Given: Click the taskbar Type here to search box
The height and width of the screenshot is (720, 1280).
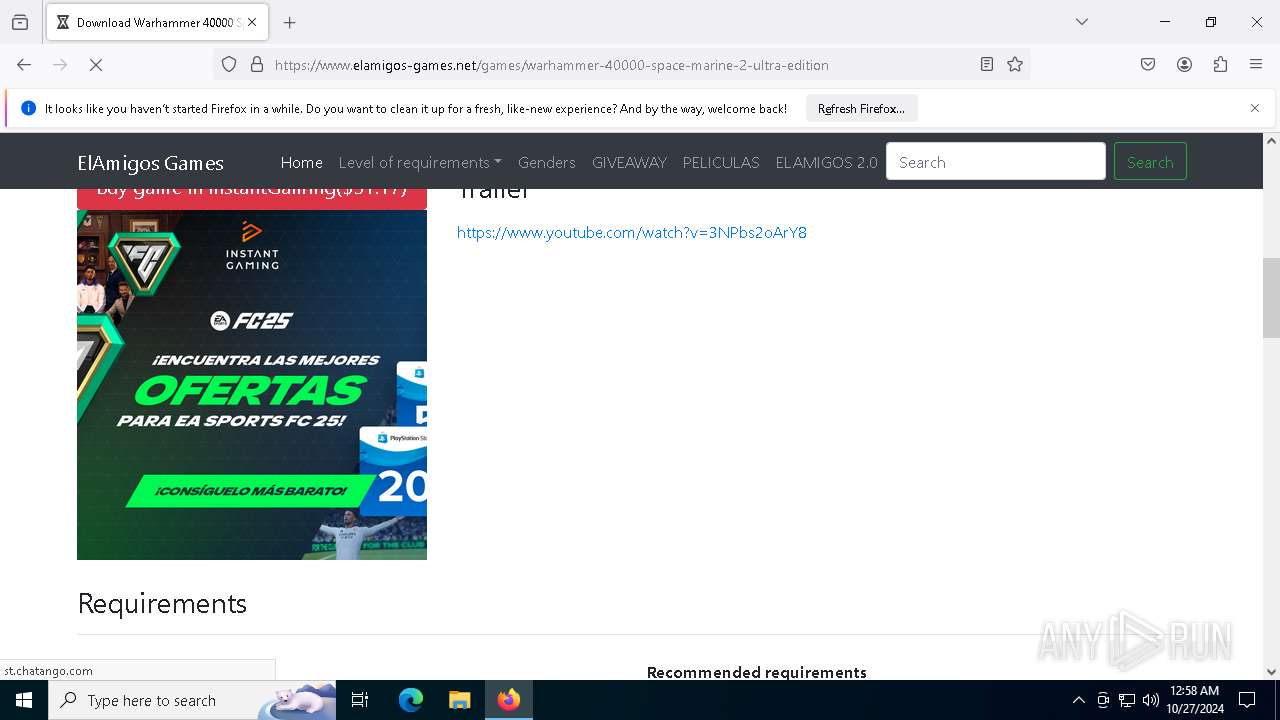Looking at the screenshot, I should 192,700.
